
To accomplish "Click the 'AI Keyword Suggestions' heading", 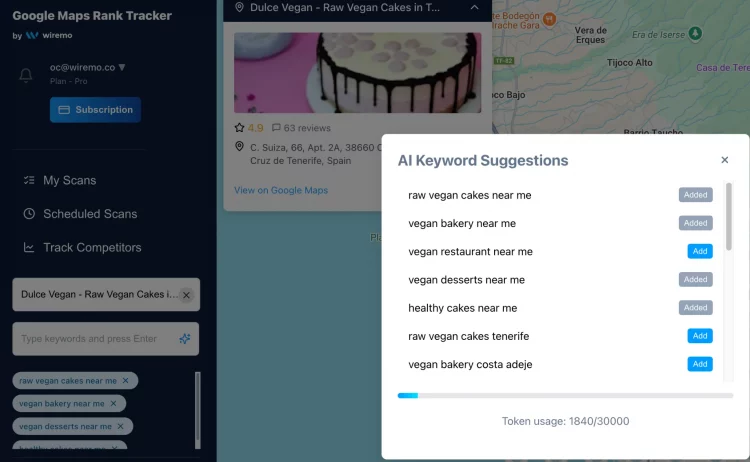I will [x=483, y=160].
